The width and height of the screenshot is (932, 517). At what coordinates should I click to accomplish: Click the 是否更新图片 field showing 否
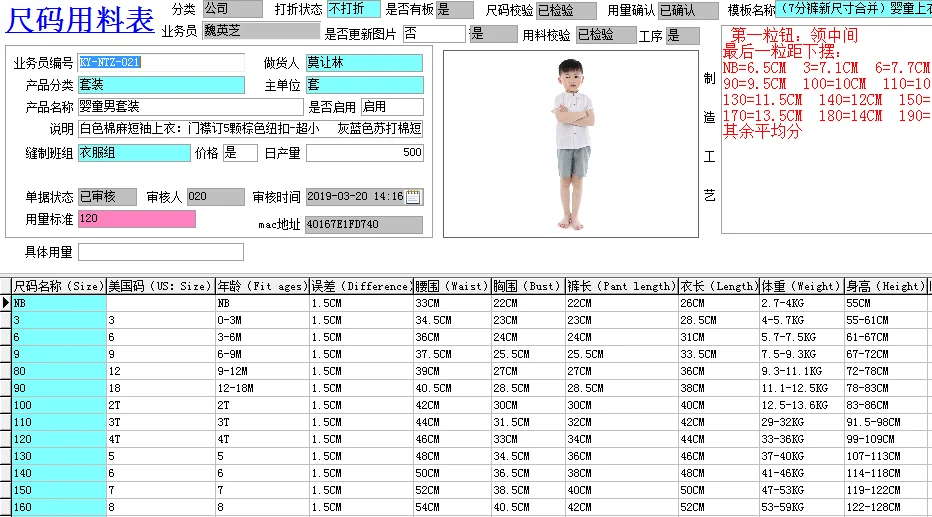coord(434,34)
